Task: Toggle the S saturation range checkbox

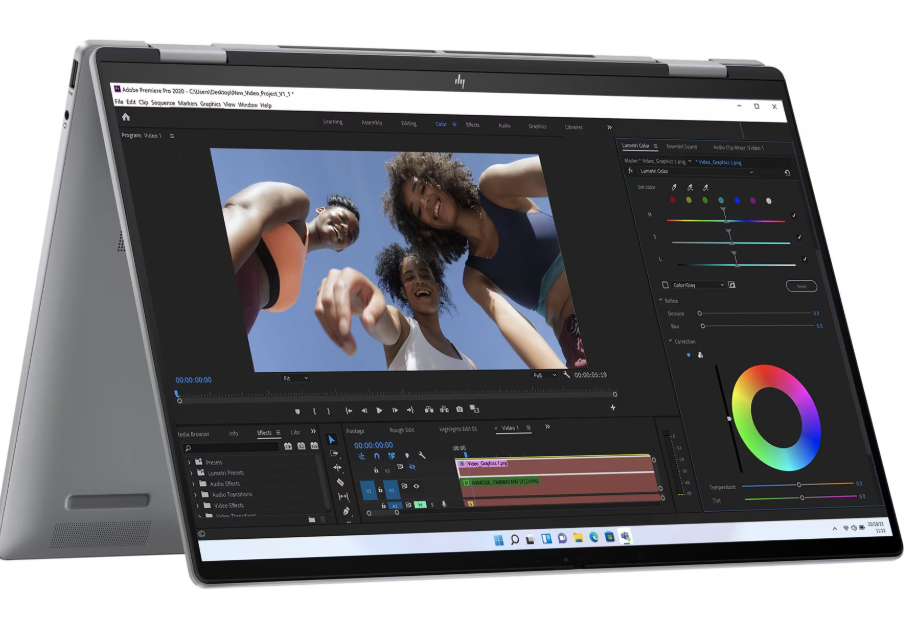Action: 800,238
